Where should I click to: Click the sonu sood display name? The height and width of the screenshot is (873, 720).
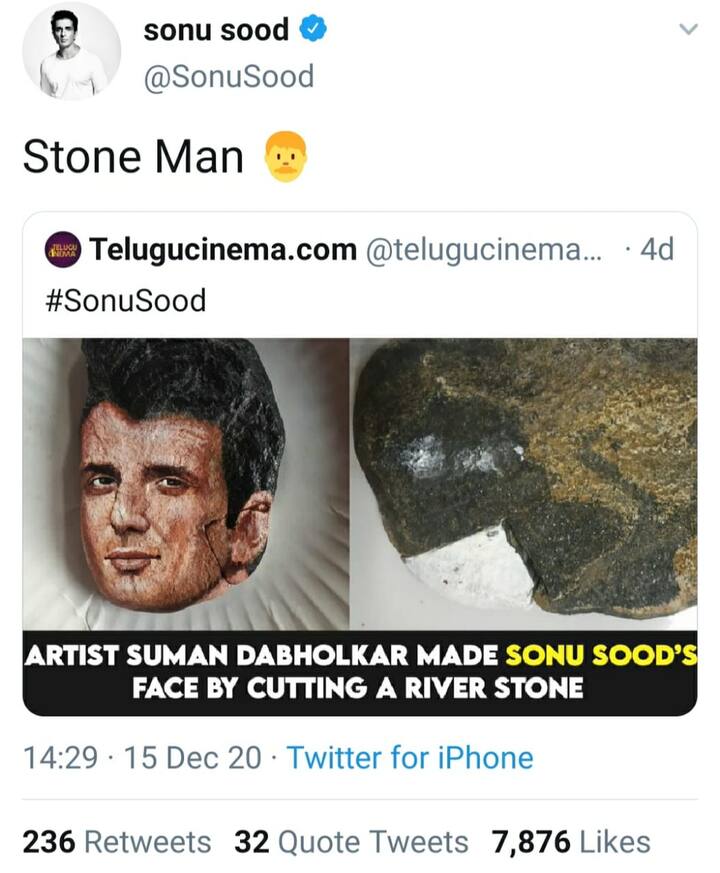click(216, 29)
